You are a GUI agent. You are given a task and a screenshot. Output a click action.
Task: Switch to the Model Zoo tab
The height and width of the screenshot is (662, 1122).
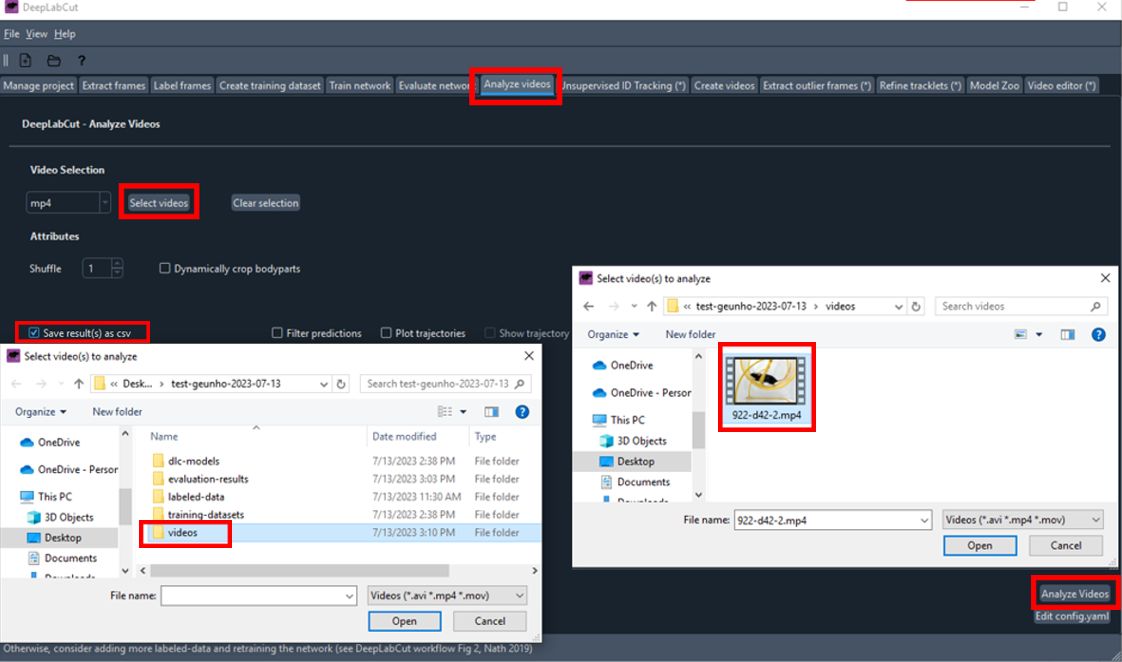pyautogui.click(x=994, y=85)
